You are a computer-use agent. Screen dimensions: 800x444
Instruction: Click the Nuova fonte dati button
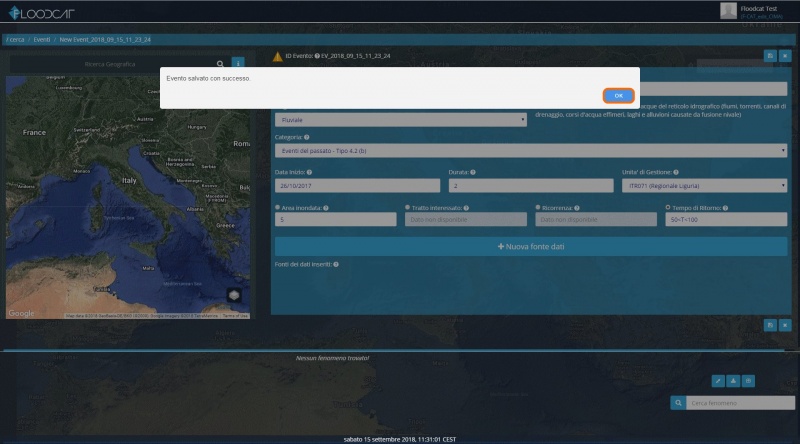click(x=530, y=246)
